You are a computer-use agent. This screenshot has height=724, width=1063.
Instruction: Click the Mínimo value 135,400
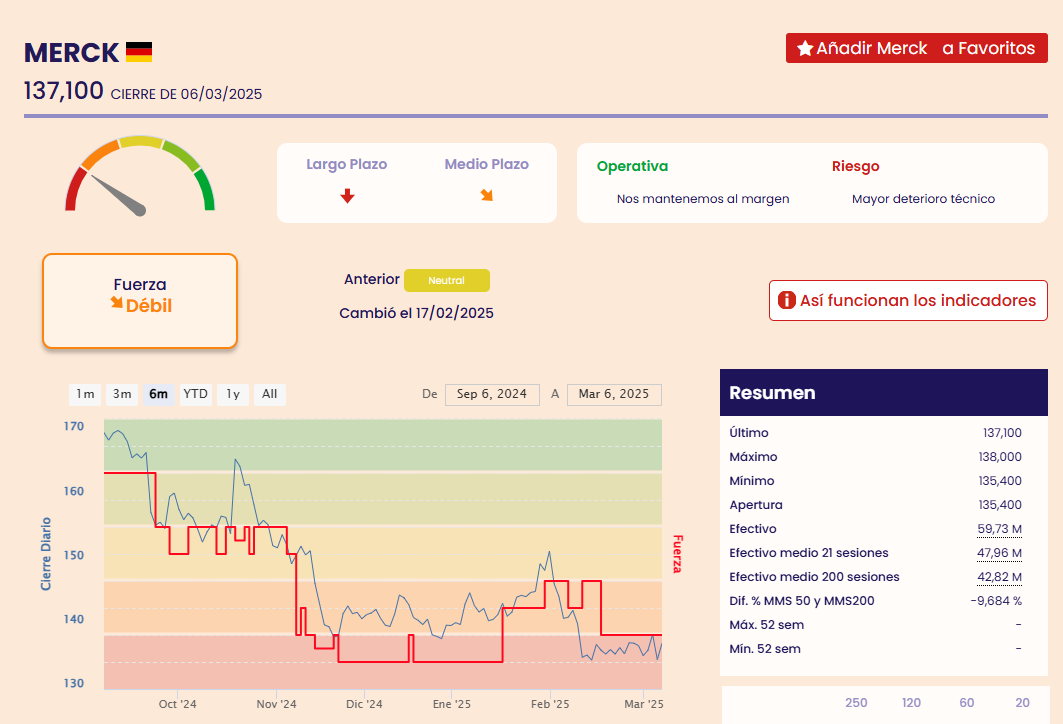click(1000, 481)
